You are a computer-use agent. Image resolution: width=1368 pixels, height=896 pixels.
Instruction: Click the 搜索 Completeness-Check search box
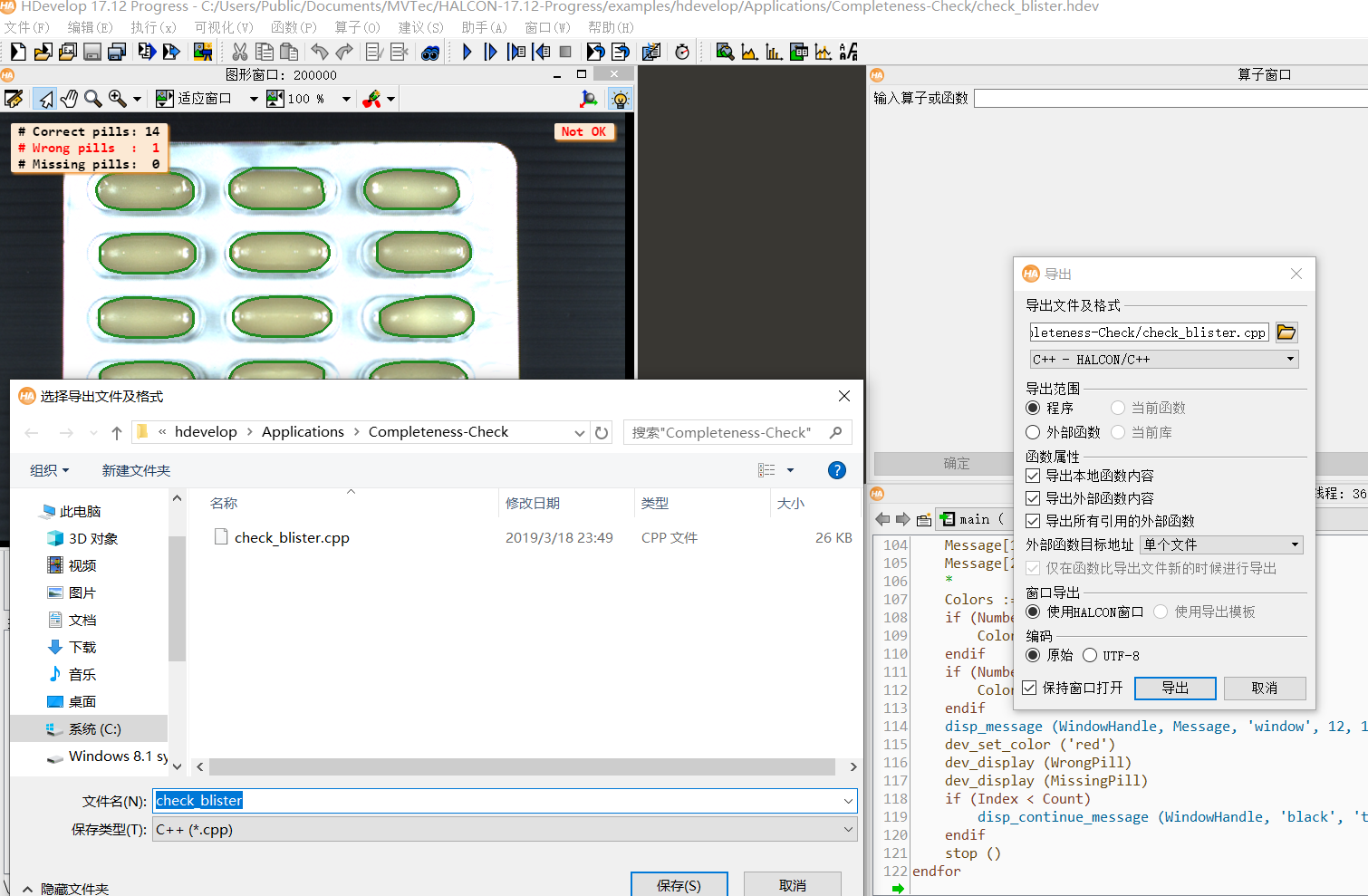(x=737, y=433)
